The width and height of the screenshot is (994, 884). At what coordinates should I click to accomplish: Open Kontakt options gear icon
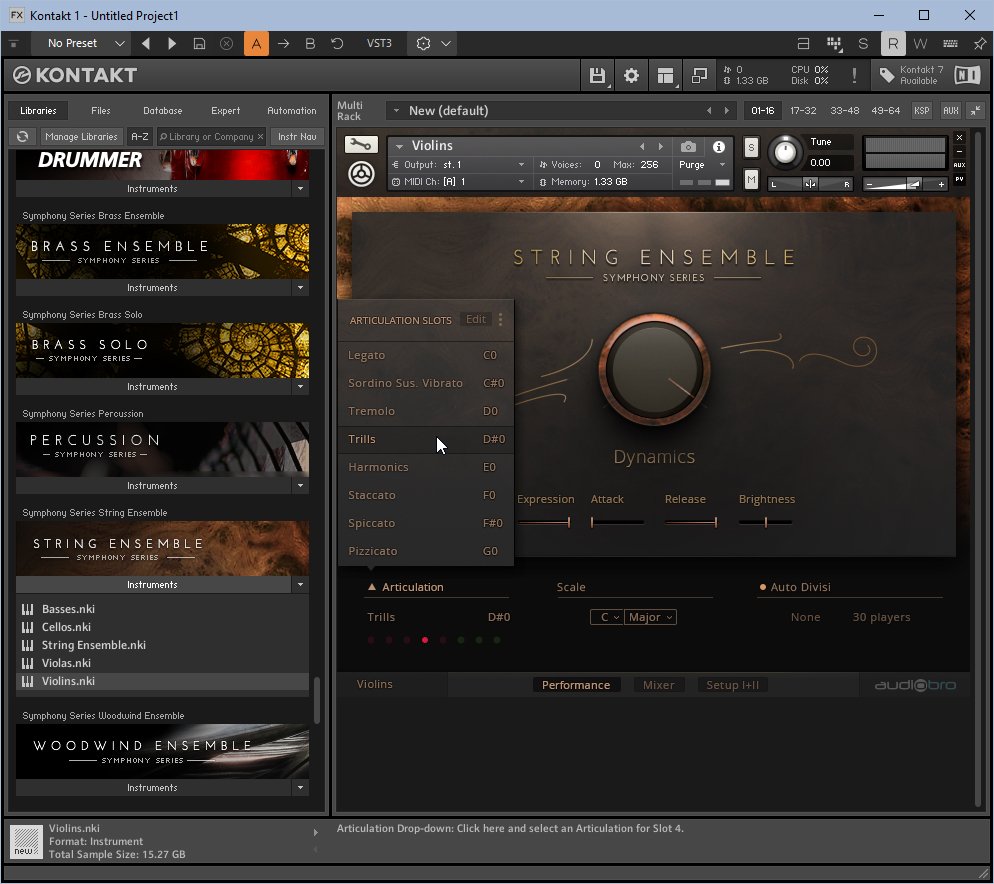[x=631, y=76]
